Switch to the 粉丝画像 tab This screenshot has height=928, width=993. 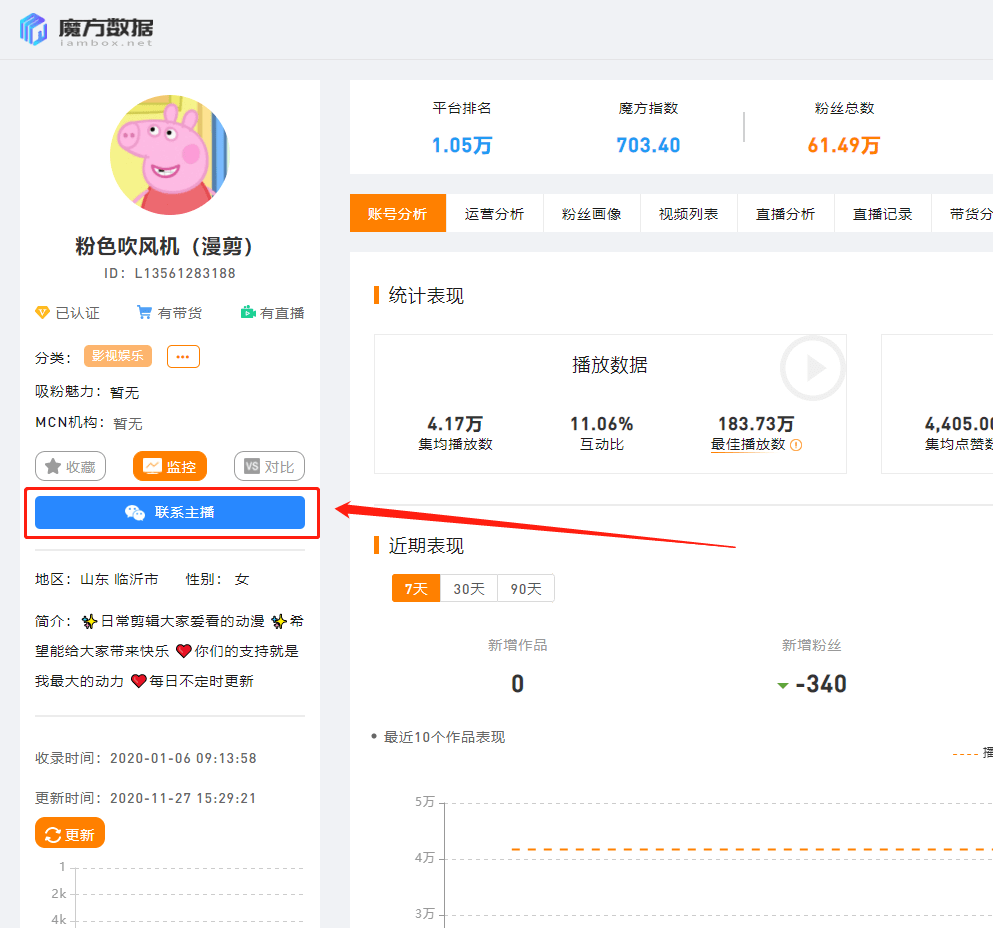pos(591,213)
